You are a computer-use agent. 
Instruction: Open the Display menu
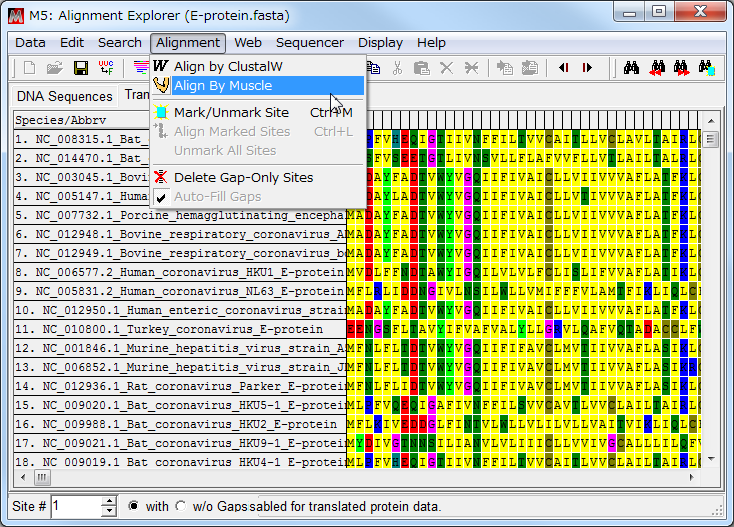[x=380, y=43]
